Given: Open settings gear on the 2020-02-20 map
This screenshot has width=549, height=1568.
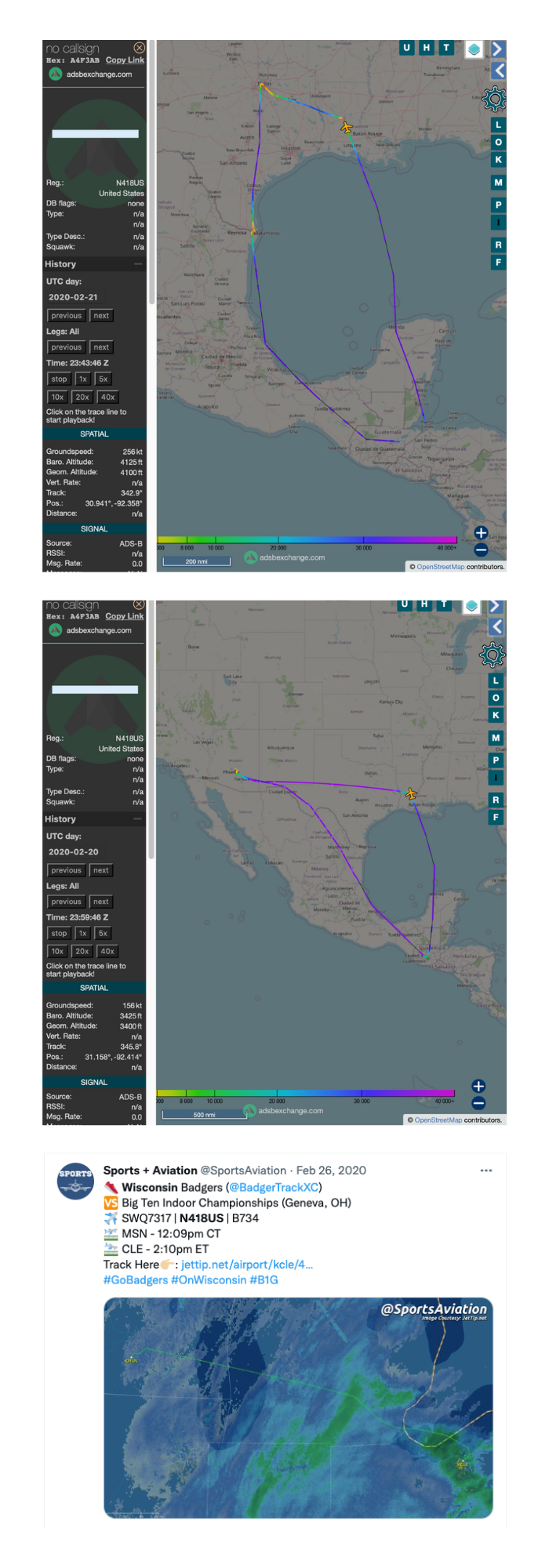Looking at the screenshot, I should click(493, 654).
